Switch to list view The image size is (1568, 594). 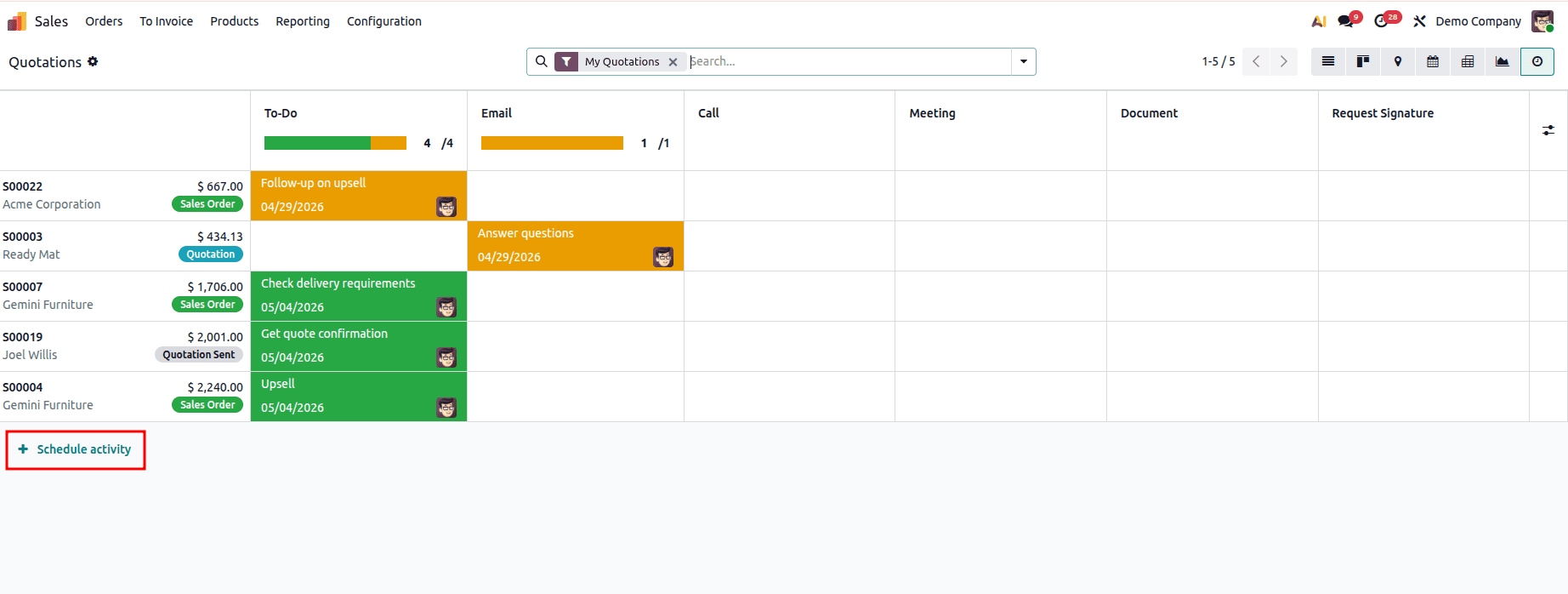point(1328,61)
